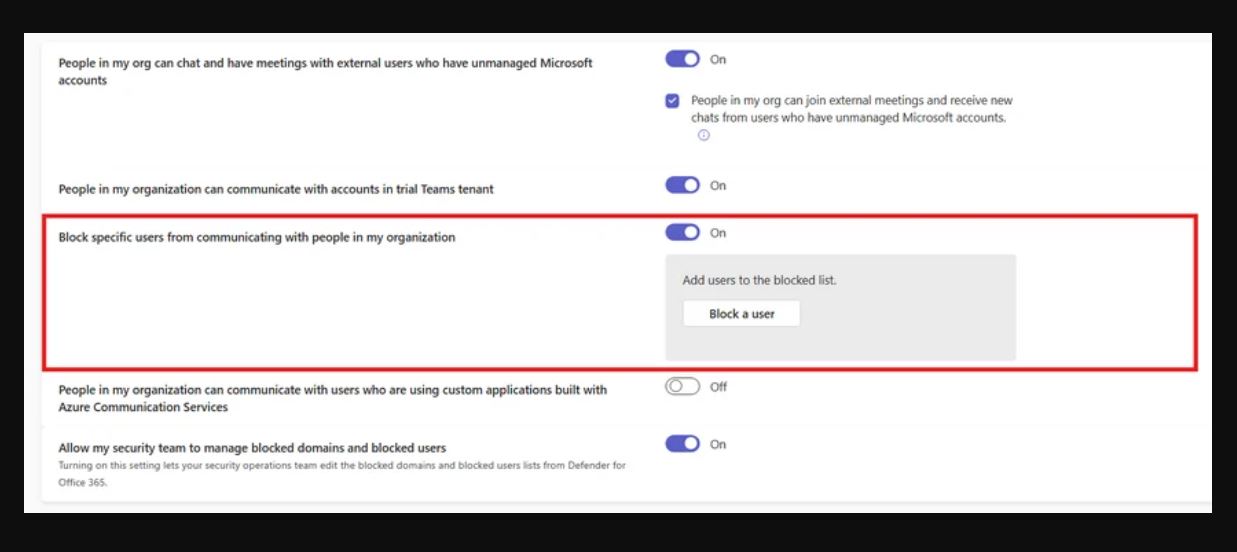Click the 'Allow my security team' setting heading
1237x552 pixels.
pos(252,448)
